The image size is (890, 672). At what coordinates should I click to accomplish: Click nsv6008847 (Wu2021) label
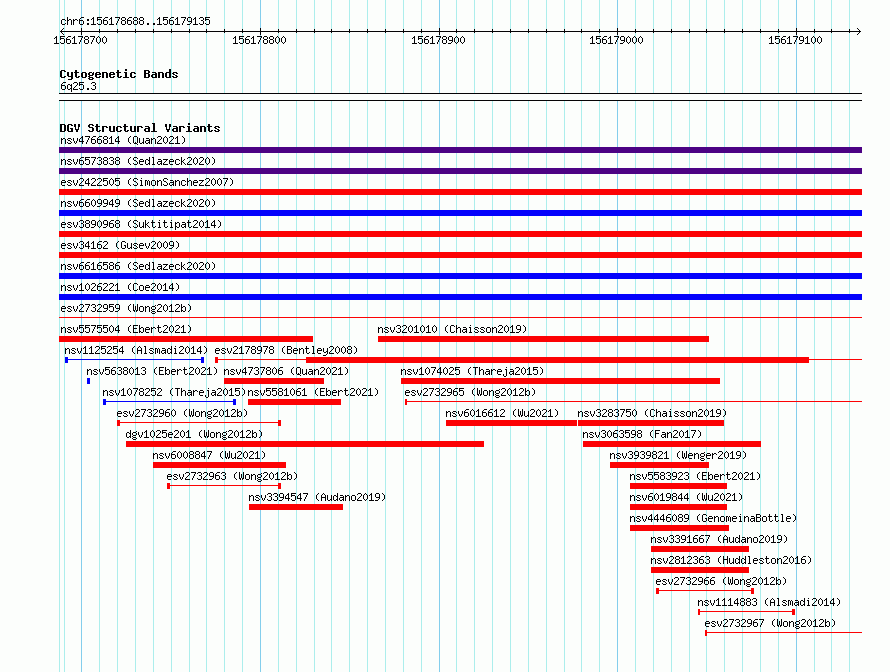click(x=209, y=455)
